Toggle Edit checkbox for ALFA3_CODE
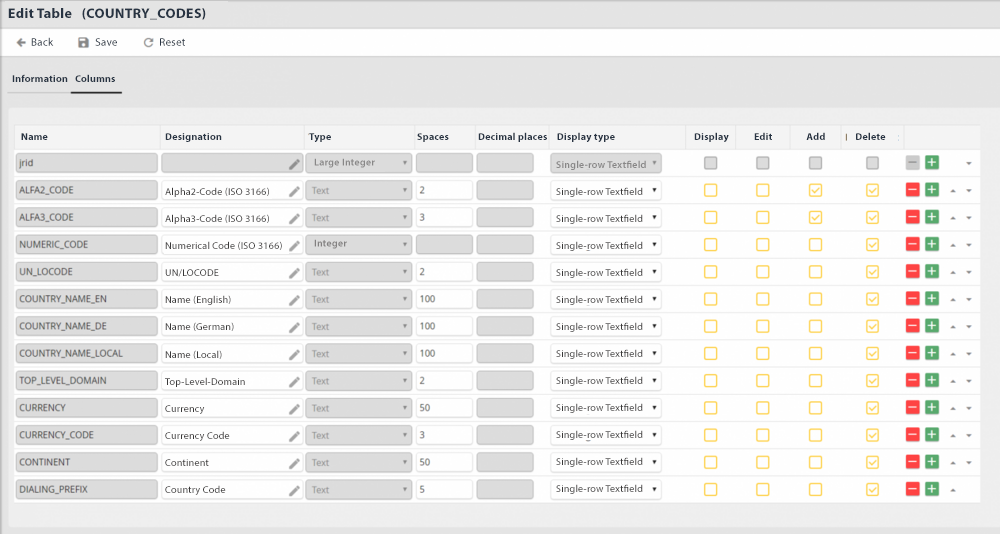This screenshot has height=534, width=1000. pyautogui.click(x=763, y=218)
